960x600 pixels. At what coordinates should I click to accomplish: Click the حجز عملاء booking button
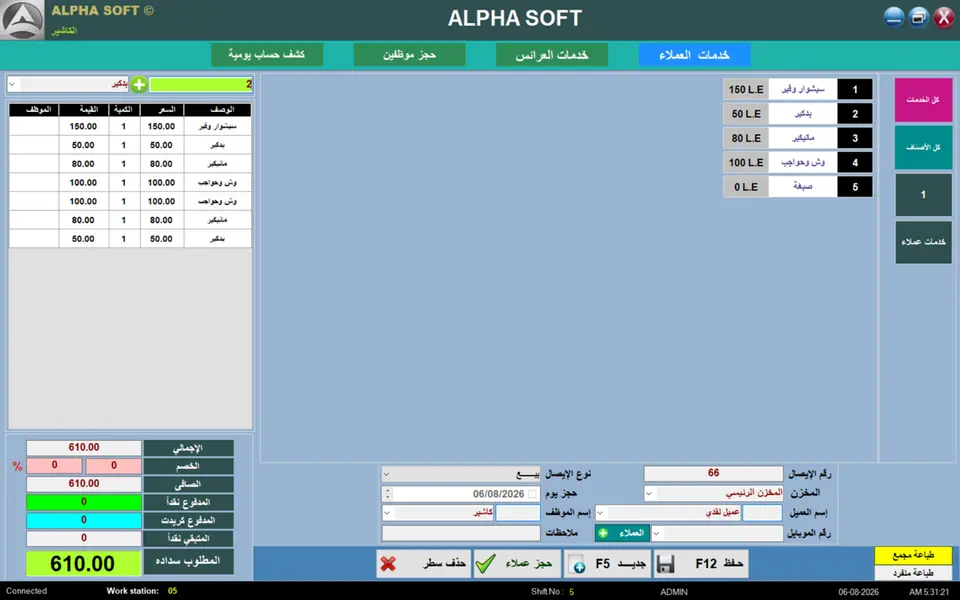(x=517, y=563)
